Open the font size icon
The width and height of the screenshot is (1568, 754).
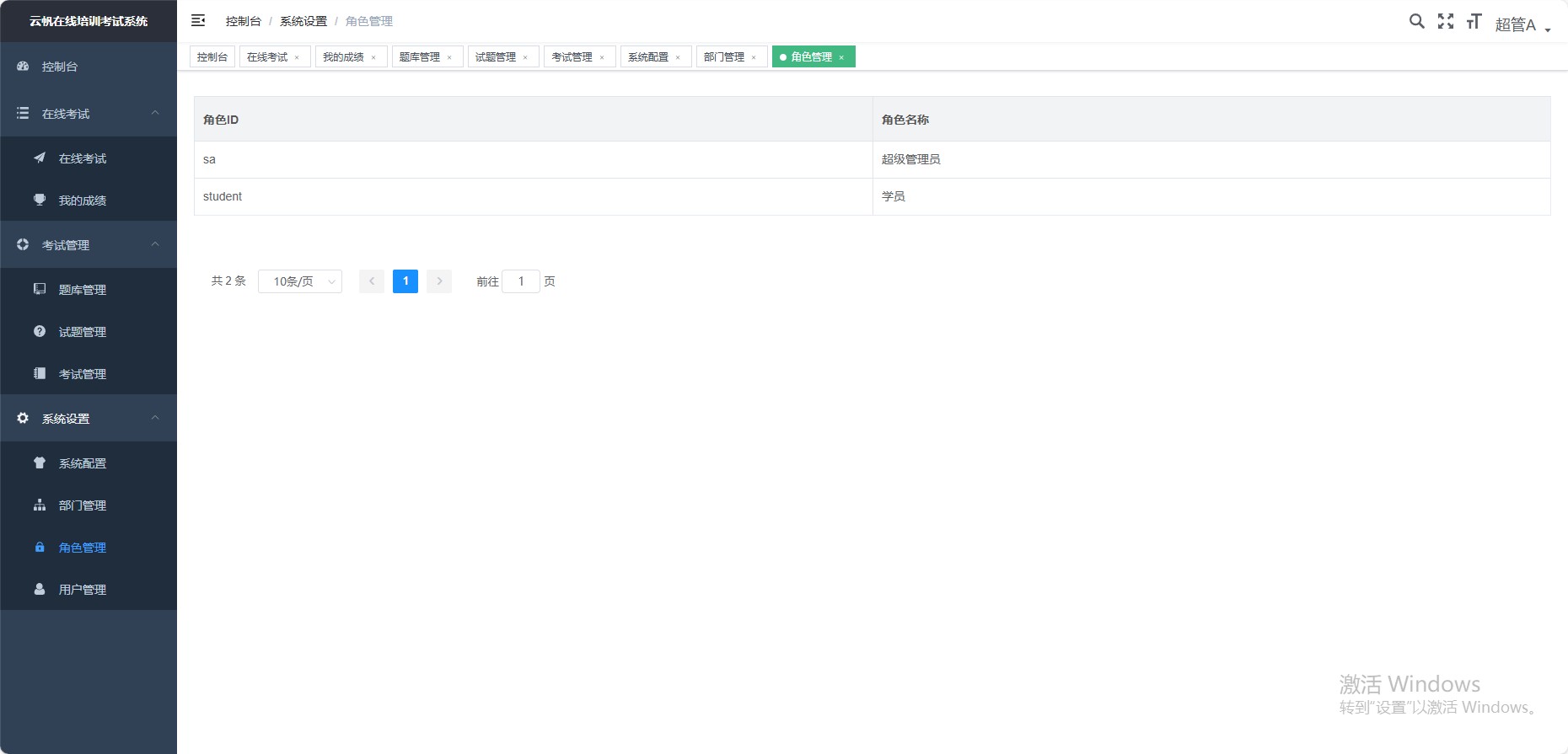(1474, 21)
